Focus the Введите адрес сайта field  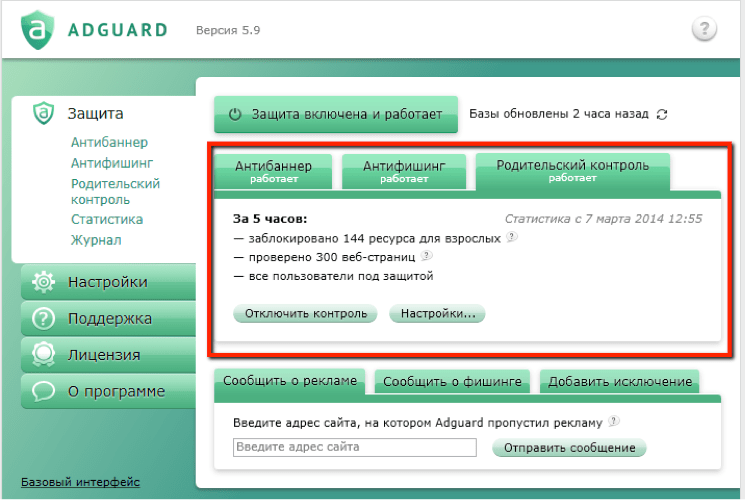pos(354,447)
